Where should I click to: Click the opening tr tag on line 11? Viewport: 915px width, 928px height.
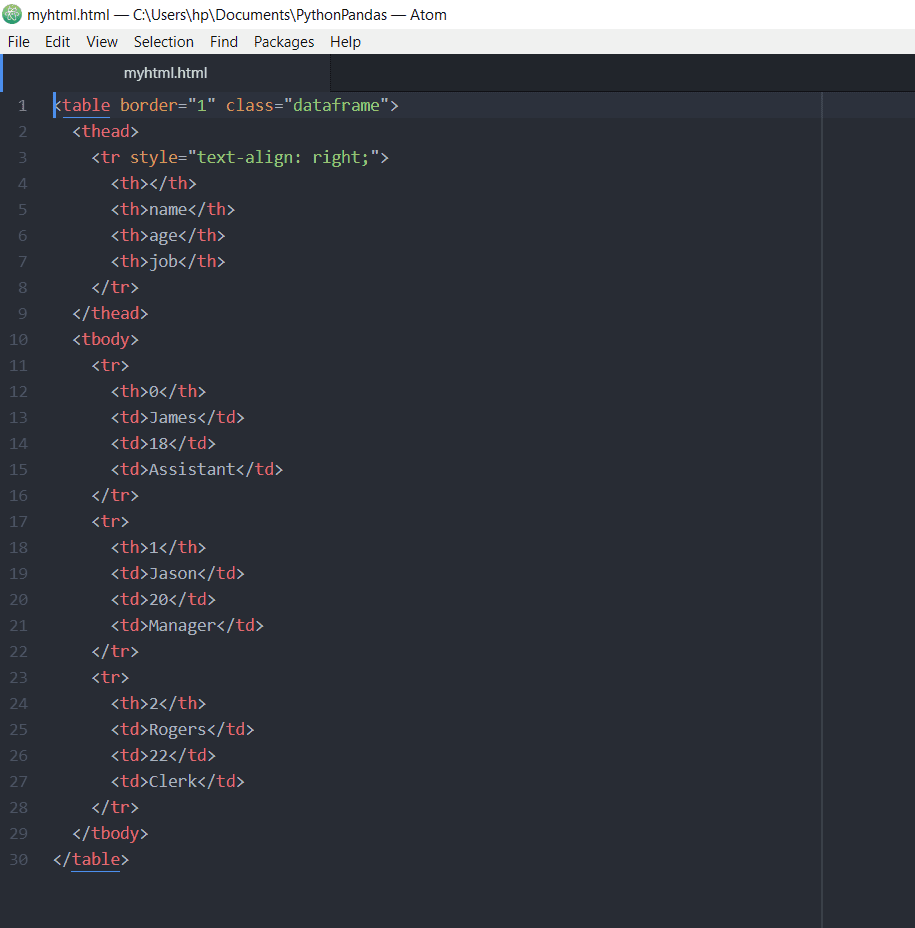click(x=110, y=366)
